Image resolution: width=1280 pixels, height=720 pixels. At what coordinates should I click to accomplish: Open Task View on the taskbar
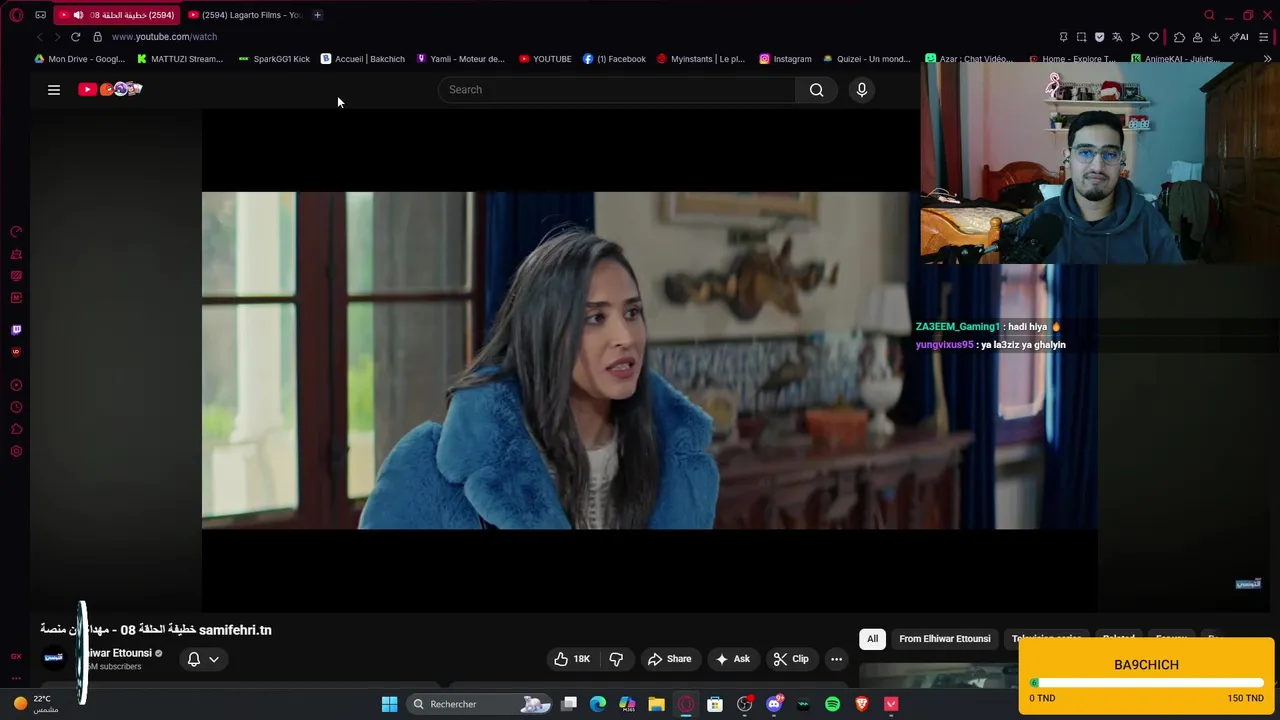coord(569,704)
